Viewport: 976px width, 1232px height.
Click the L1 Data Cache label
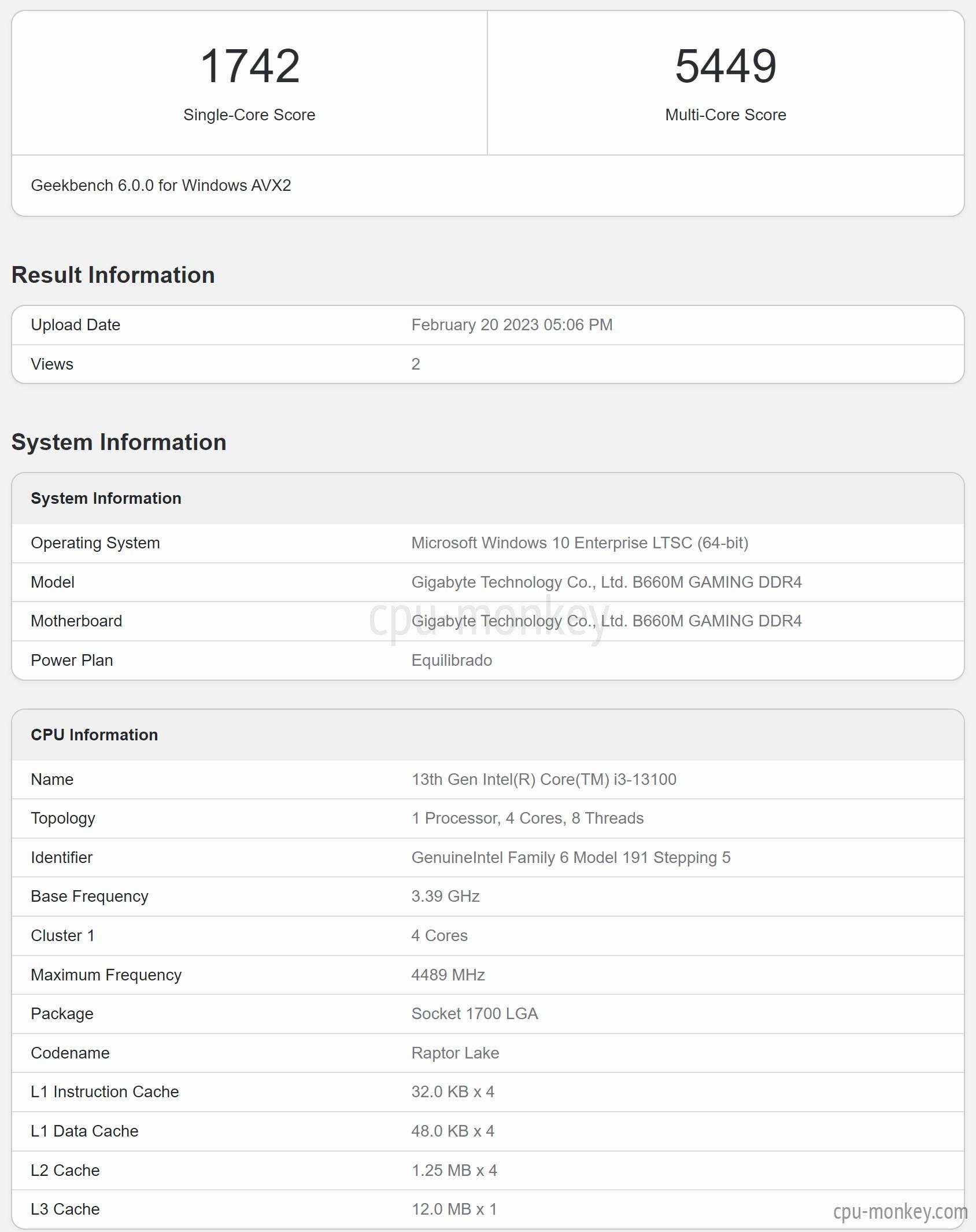tap(84, 1131)
